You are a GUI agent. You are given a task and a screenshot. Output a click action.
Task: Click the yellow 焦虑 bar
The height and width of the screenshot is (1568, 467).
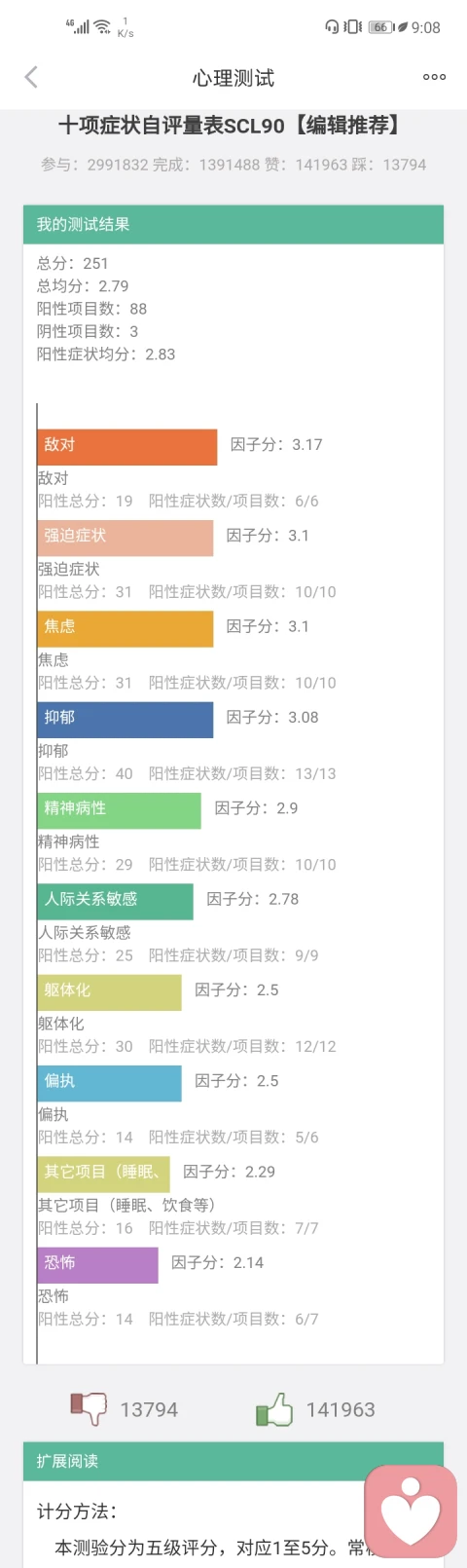pos(126,629)
